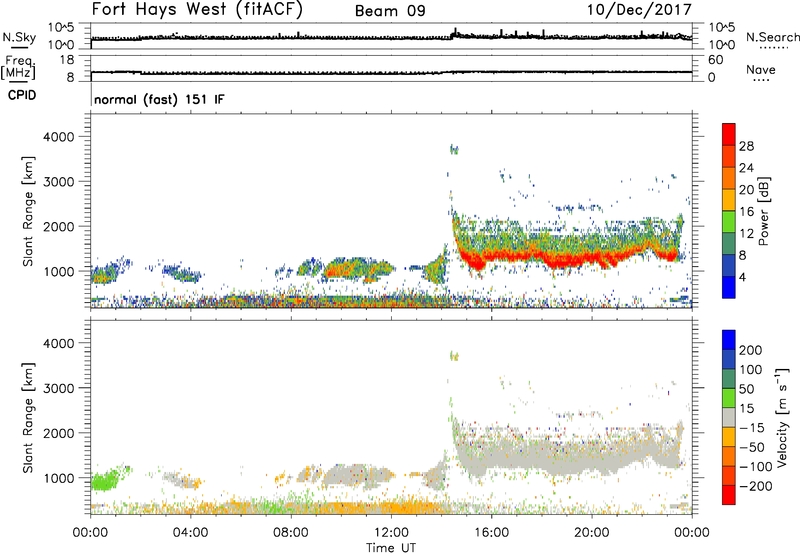800x554 pixels.
Task: Click the gray segment of Velocity color bar
Action: tap(729, 417)
